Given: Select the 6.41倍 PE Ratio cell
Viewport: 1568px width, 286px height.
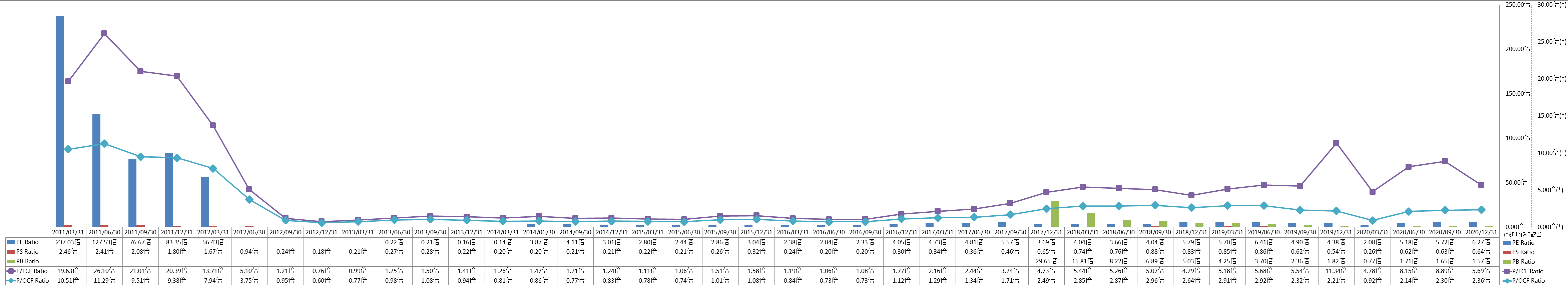Looking at the screenshot, I should click(x=1264, y=242).
